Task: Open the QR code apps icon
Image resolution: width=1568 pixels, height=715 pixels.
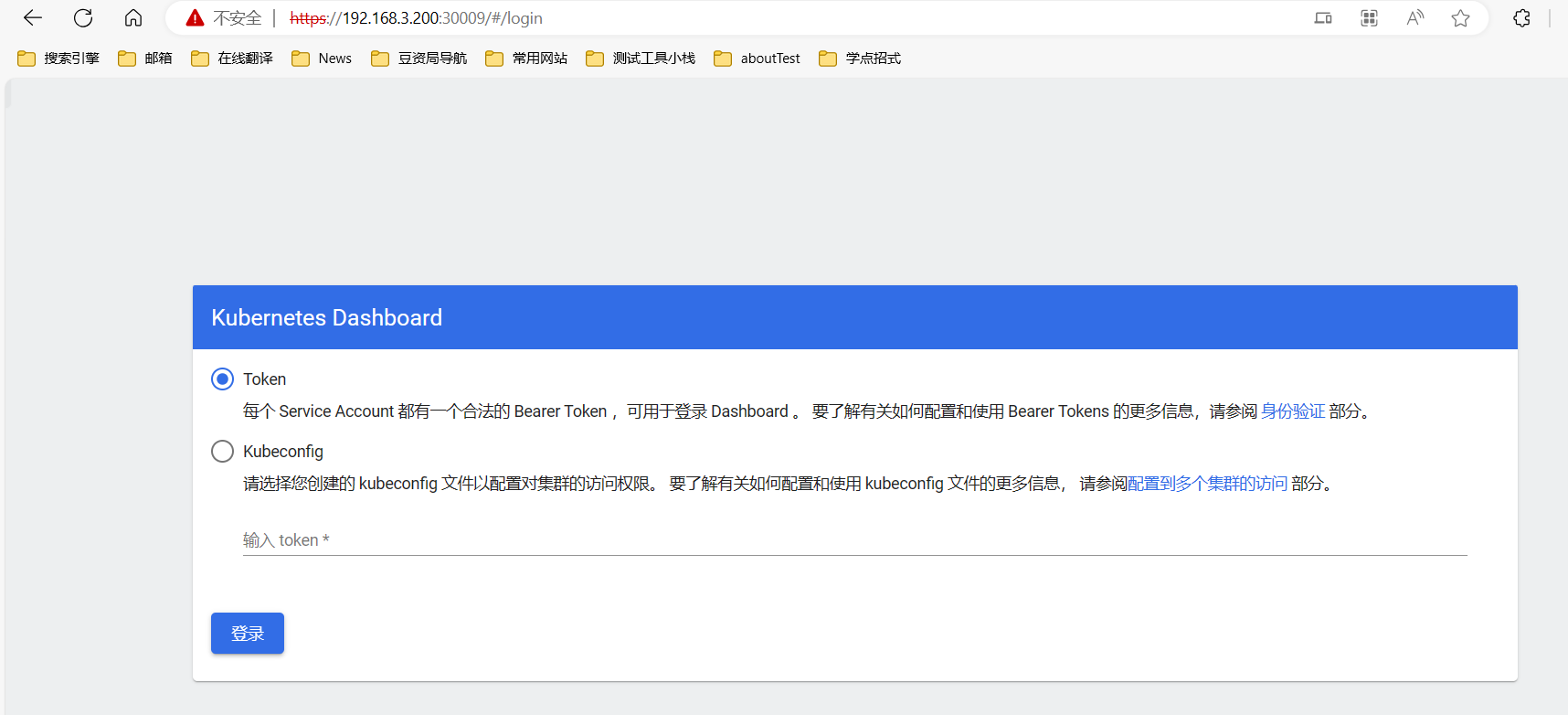Action: click(1369, 18)
